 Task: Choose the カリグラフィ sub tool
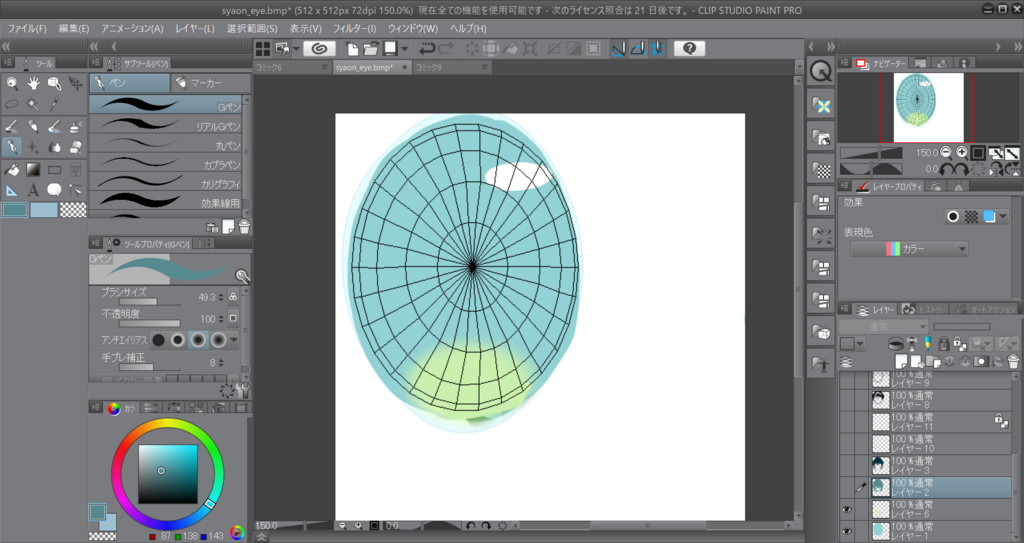pyautogui.click(x=165, y=182)
